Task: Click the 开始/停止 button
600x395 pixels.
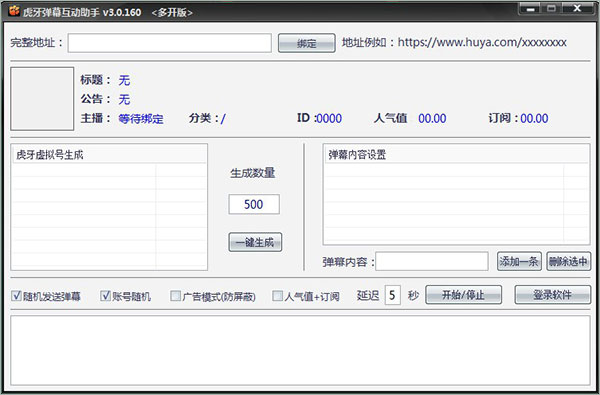Action: (x=463, y=295)
